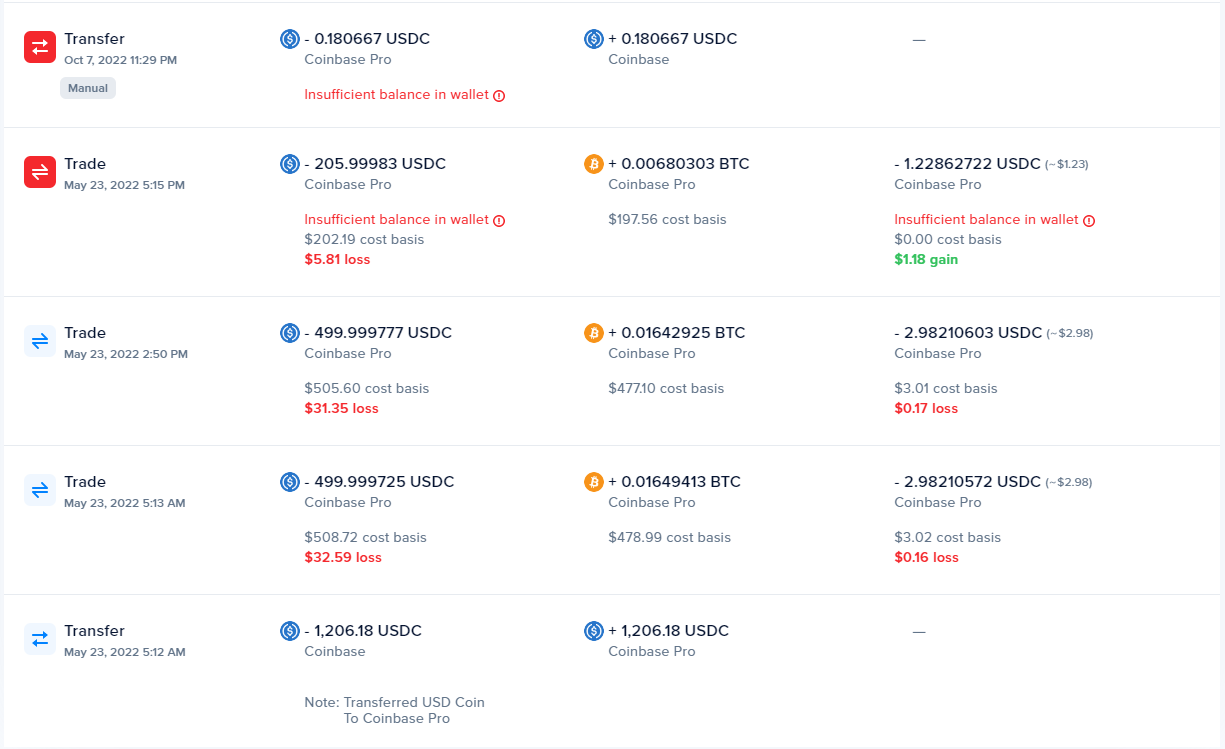This screenshot has width=1225, height=749.
Task: Click the $202.19 cost basis text
Action: tap(364, 240)
